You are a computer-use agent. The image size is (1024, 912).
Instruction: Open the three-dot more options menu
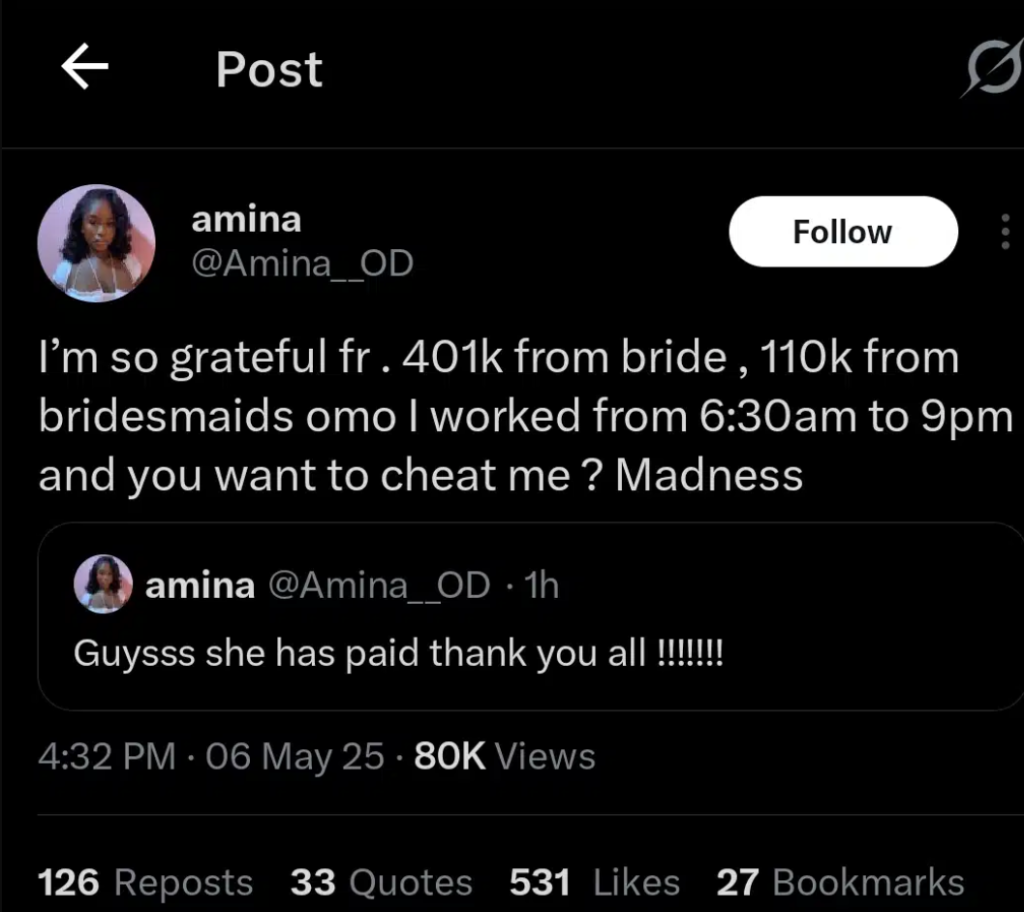(1004, 232)
